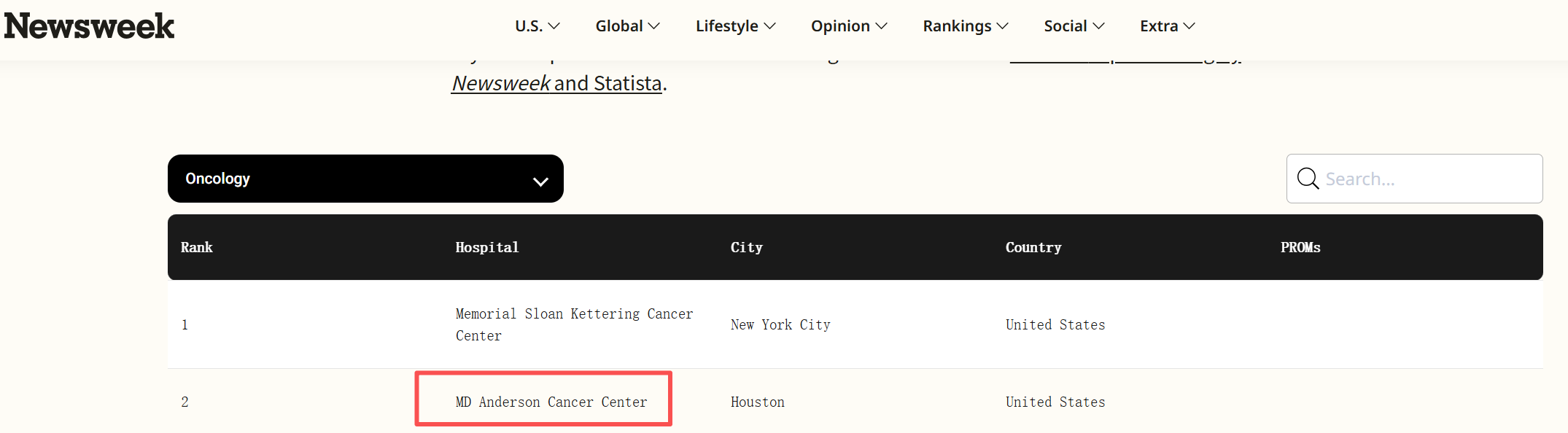Select MD Anderson Cancer Center cell
1568x433 pixels.
pyautogui.click(x=551, y=402)
